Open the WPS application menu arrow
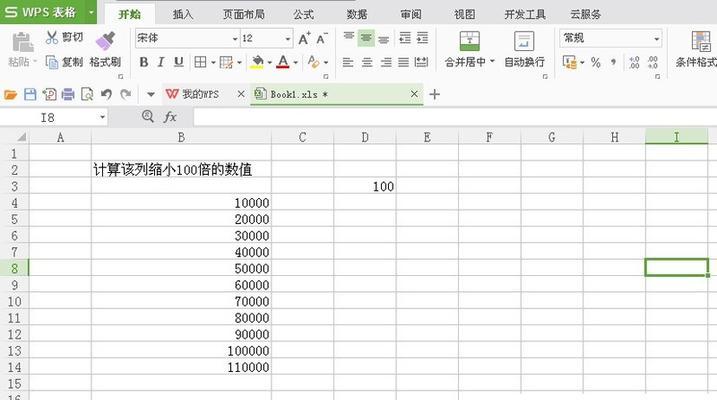717x400 pixels. click(x=91, y=12)
